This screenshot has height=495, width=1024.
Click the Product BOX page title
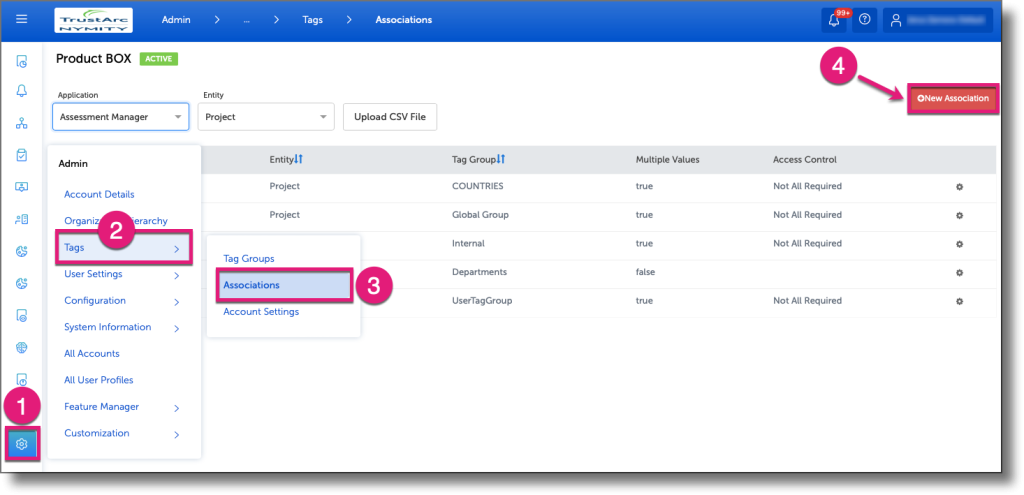tap(93, 59)
